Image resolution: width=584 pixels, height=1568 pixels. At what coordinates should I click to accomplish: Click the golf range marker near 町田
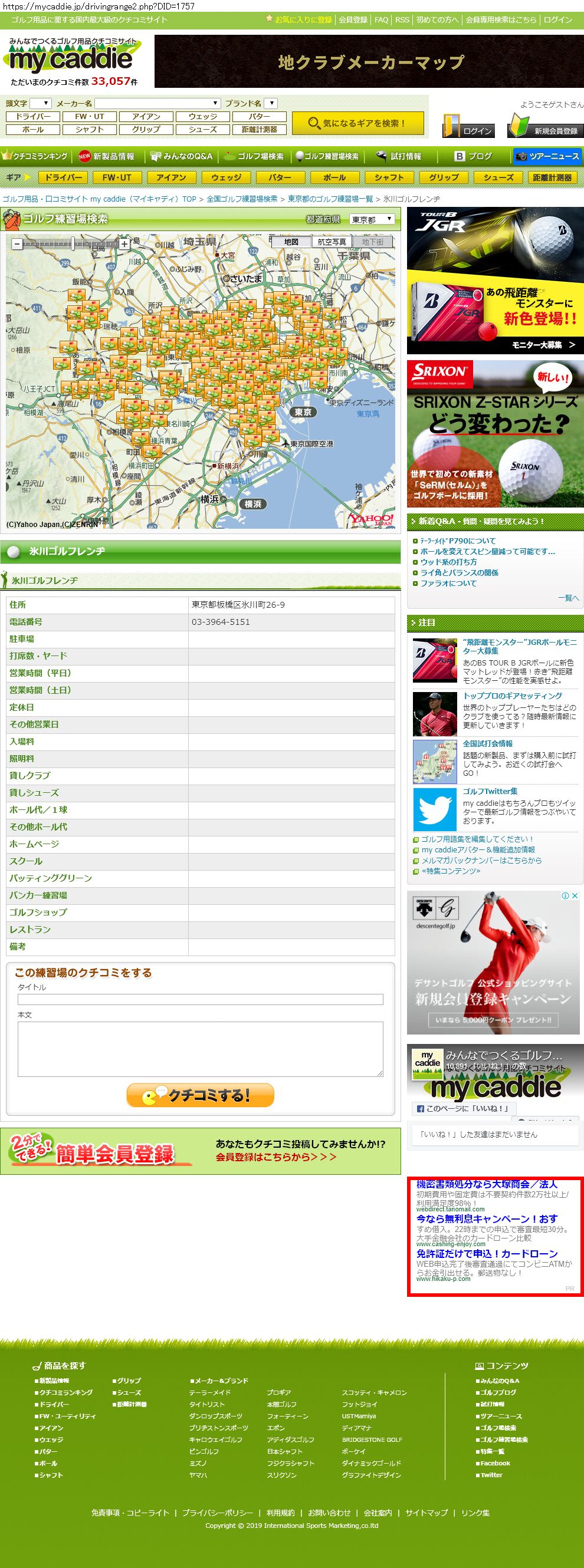(152, 451)
